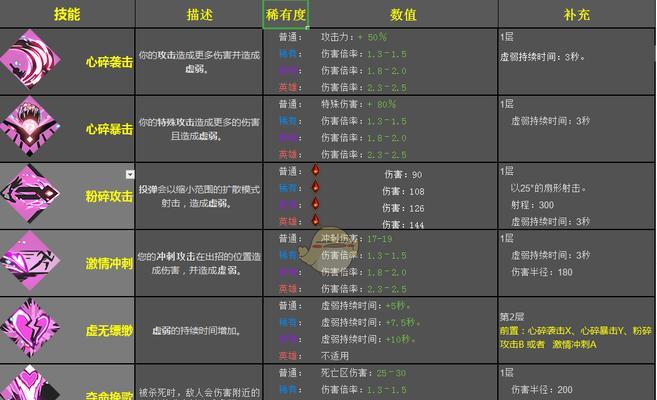Click the value 伤害:108

(403, 191)
